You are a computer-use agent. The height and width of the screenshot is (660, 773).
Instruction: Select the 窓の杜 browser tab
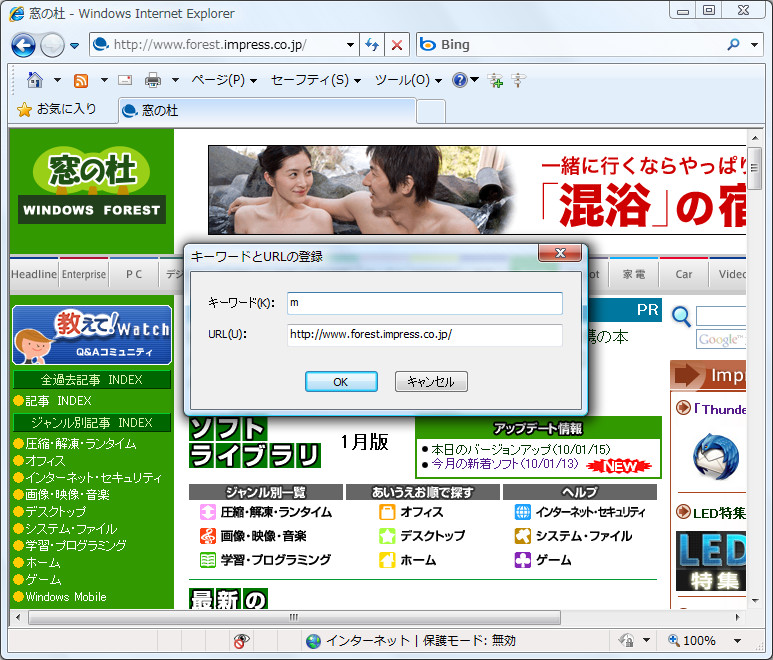pos(267,110)
